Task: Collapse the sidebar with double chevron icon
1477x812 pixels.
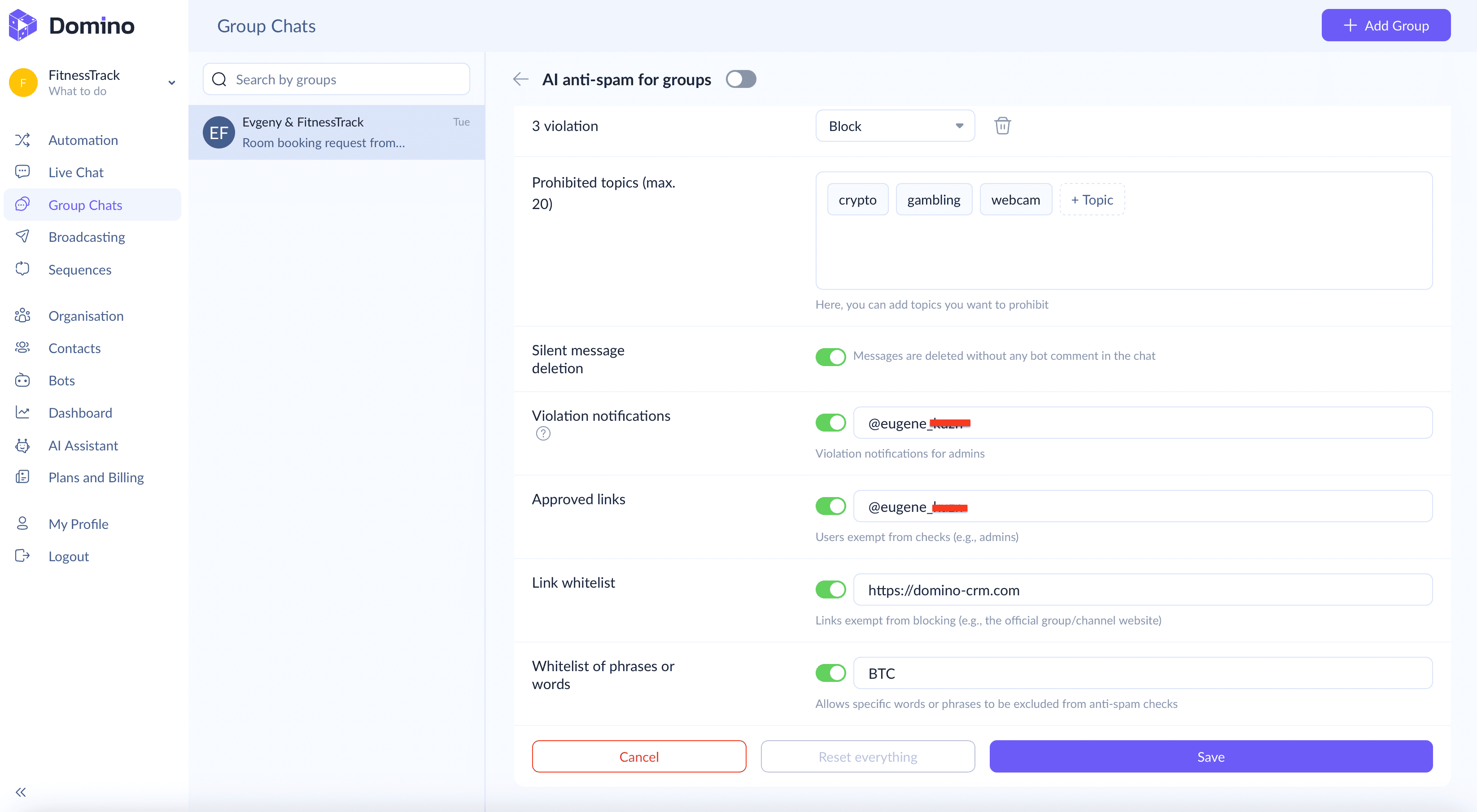Action: 21,793
